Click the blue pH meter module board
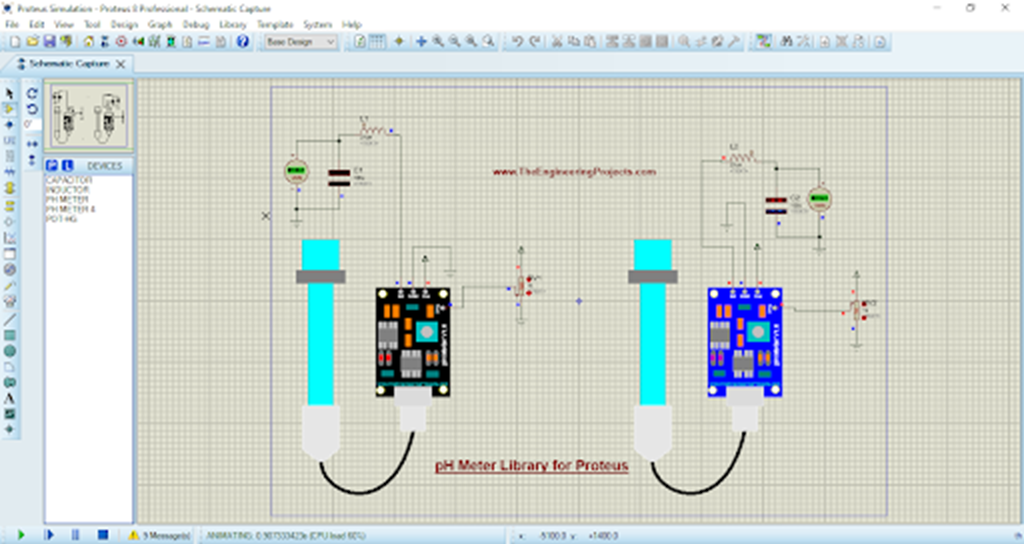Viewport: 1024px width, 544px height. pos(744,342)
